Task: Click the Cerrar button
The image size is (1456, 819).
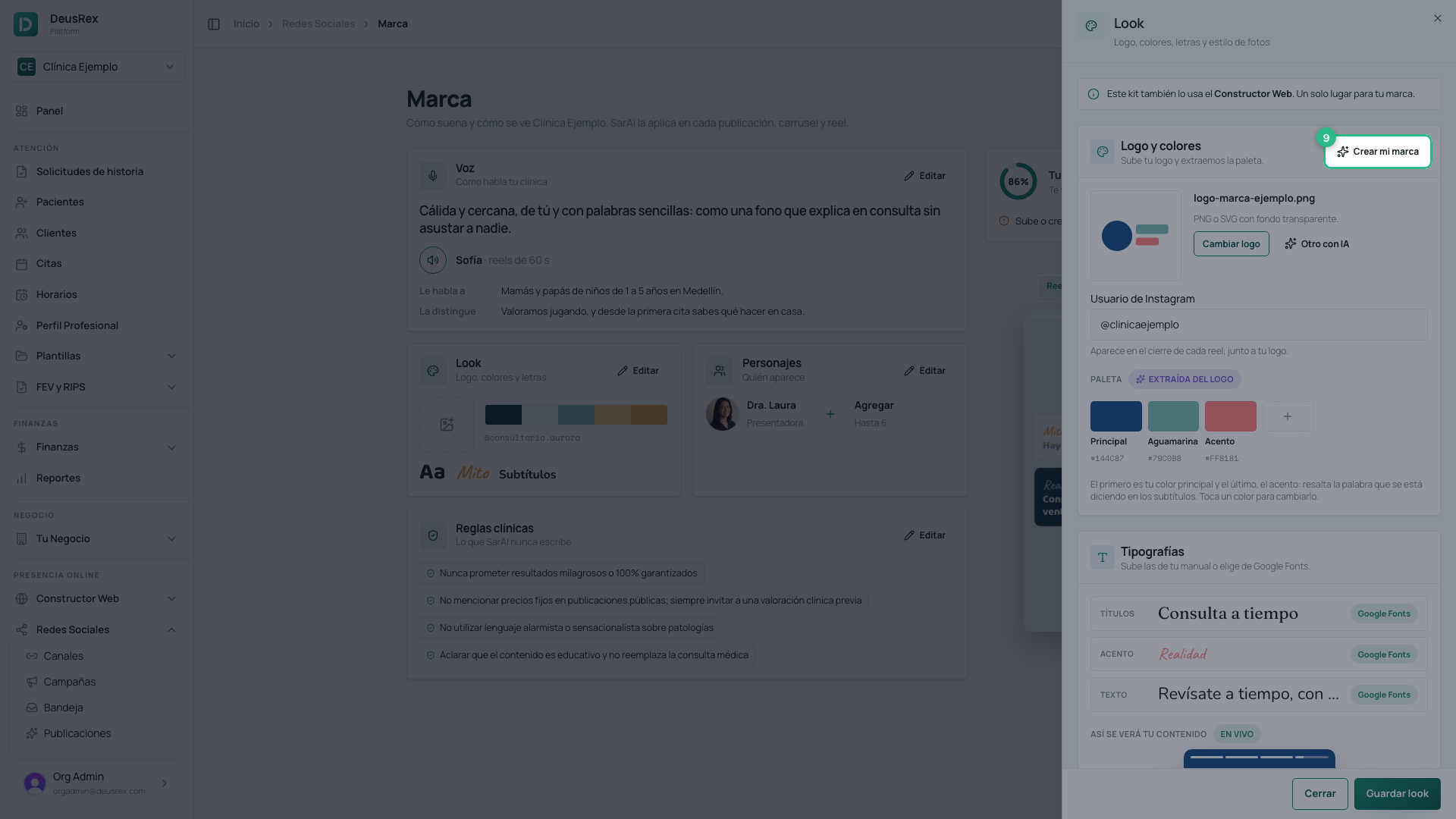Action: pos(1319,794)
